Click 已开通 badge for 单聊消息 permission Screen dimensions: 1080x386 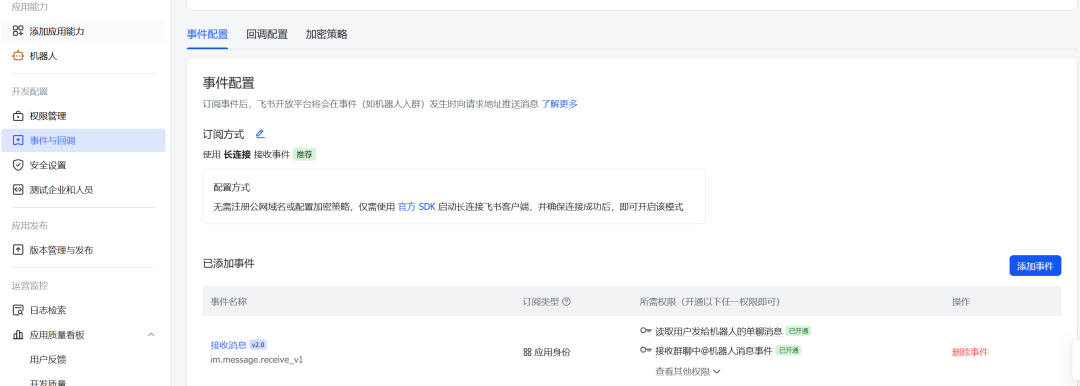[799, 331]
